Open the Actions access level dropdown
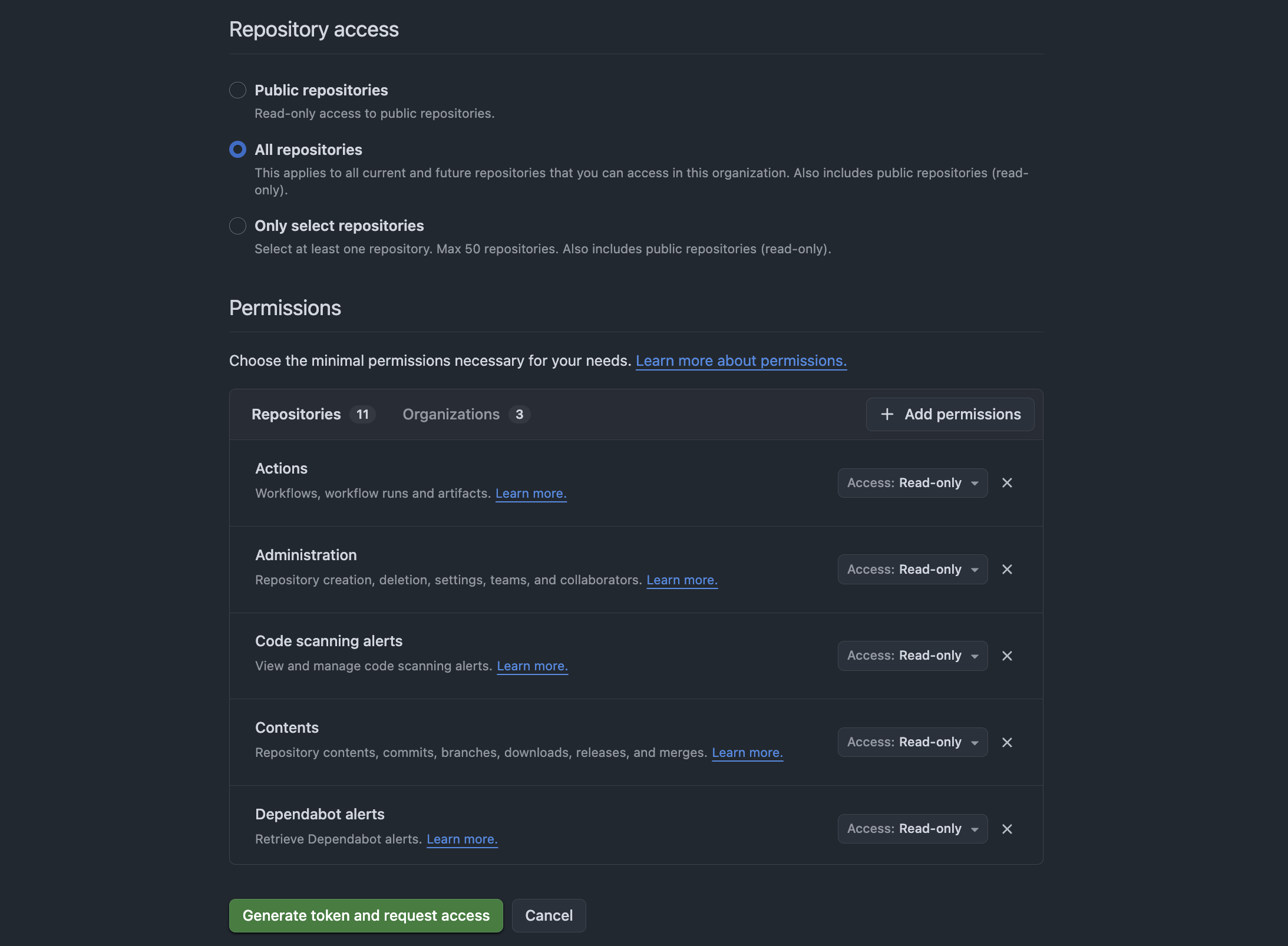Image resolution: width=1288 pixels, height=946 pixels. click(x=912, y=483)
